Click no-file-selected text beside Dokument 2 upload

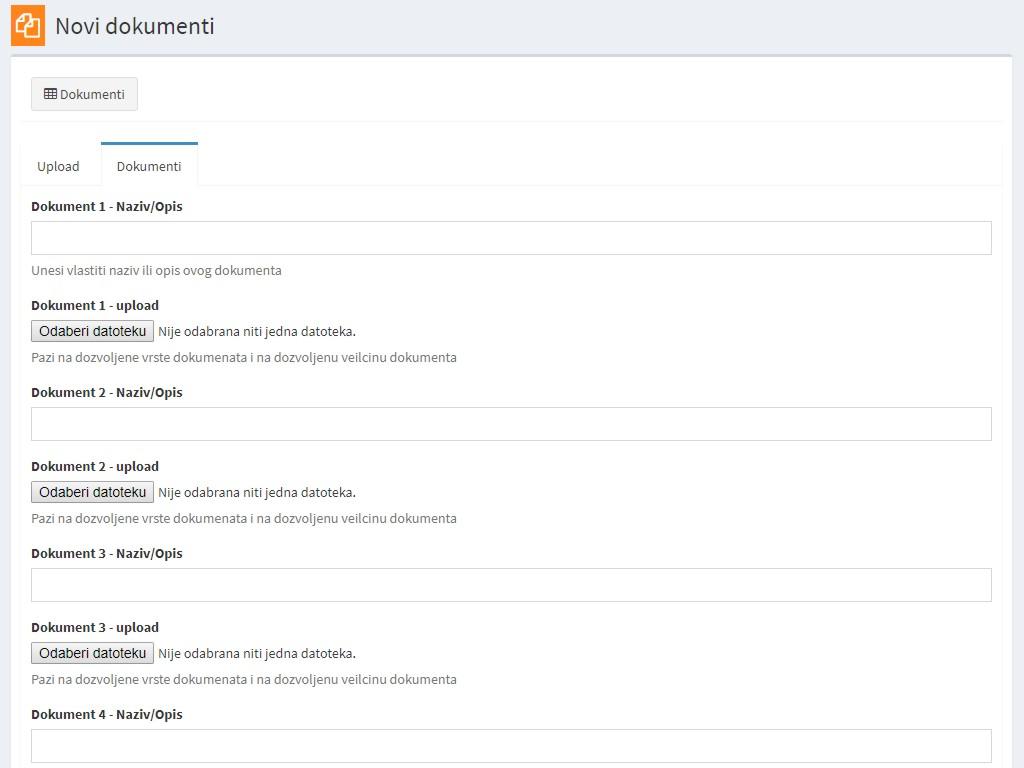click(x=257, y=492)
